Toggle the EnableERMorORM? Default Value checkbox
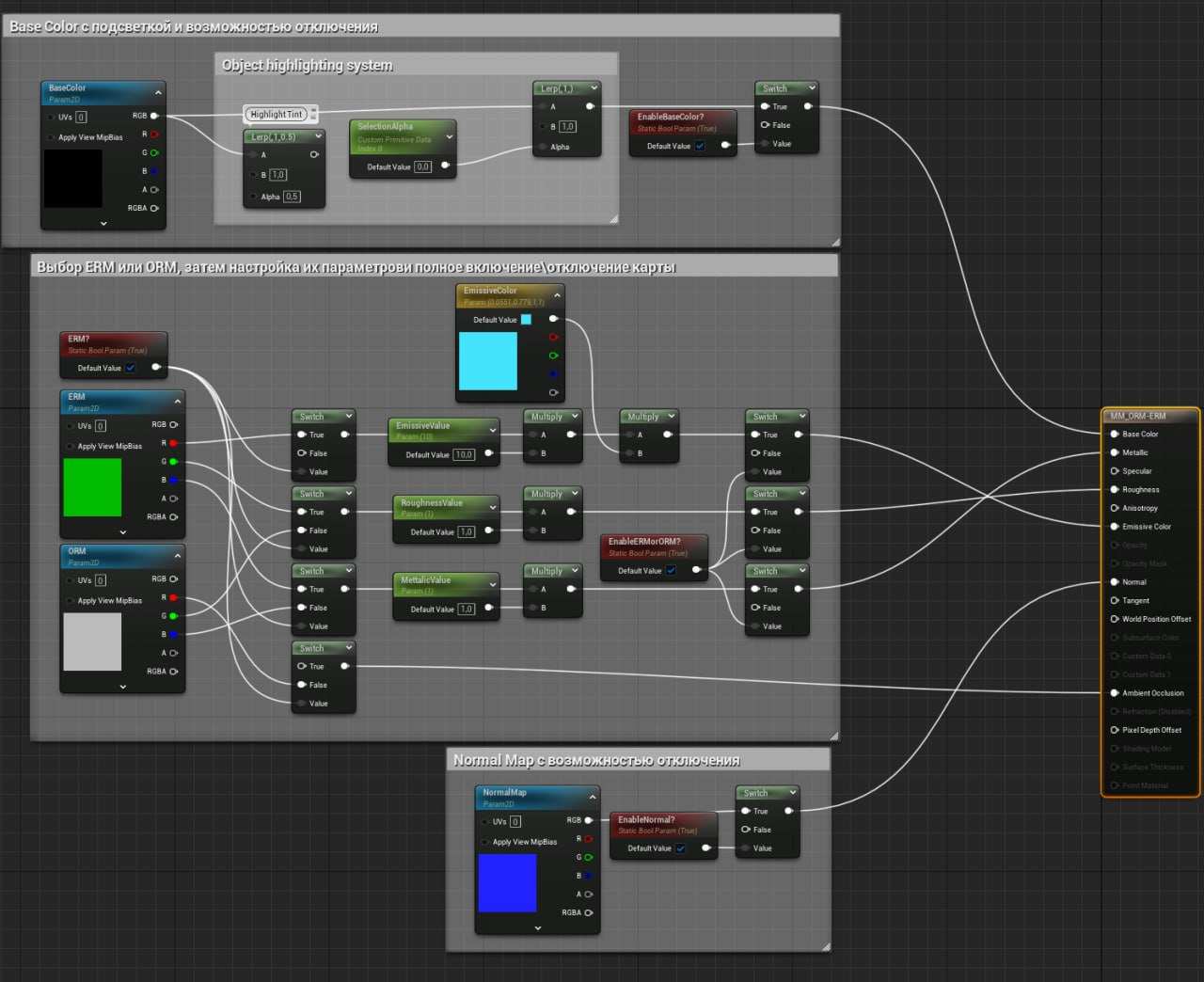The width and height of the screenshot is (1204, 982). (671, 571)
